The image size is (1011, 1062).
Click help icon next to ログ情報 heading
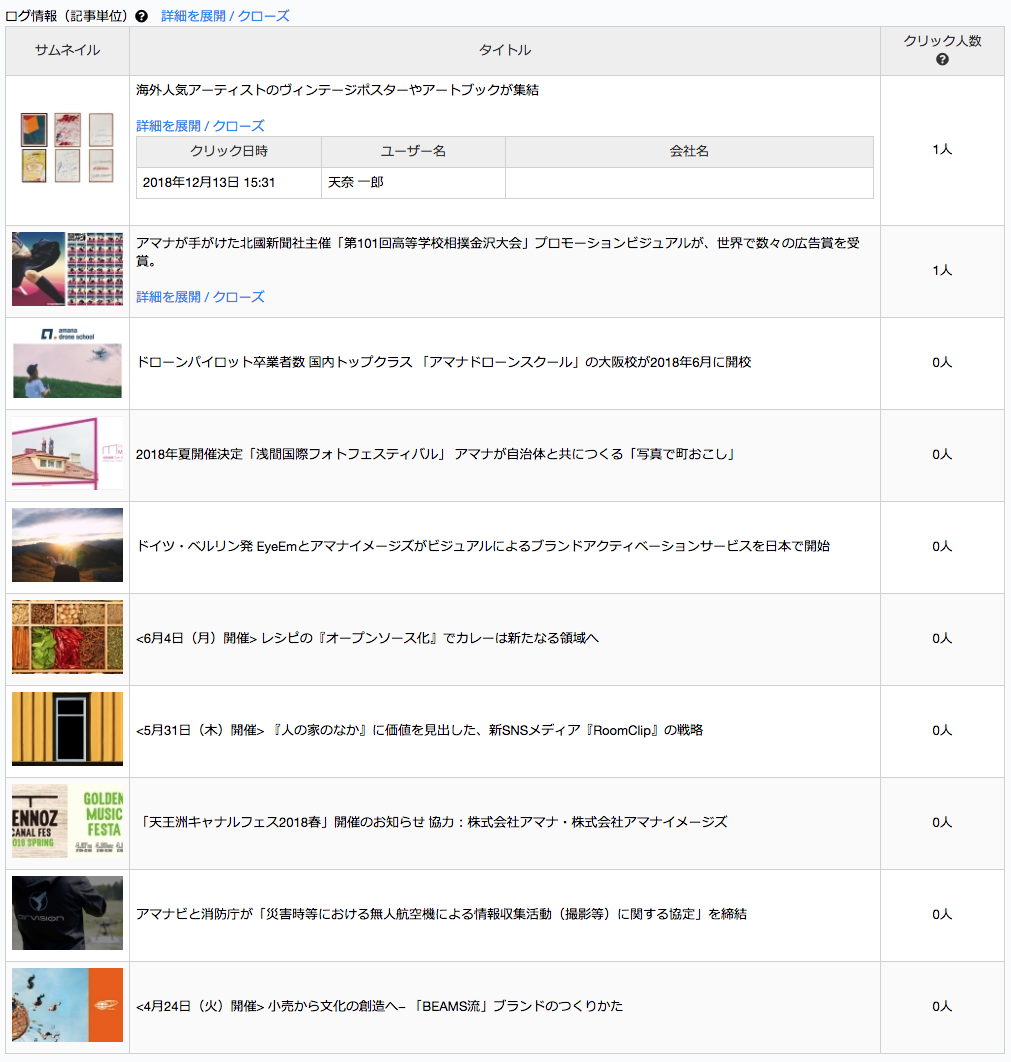(x=142, y=16)
